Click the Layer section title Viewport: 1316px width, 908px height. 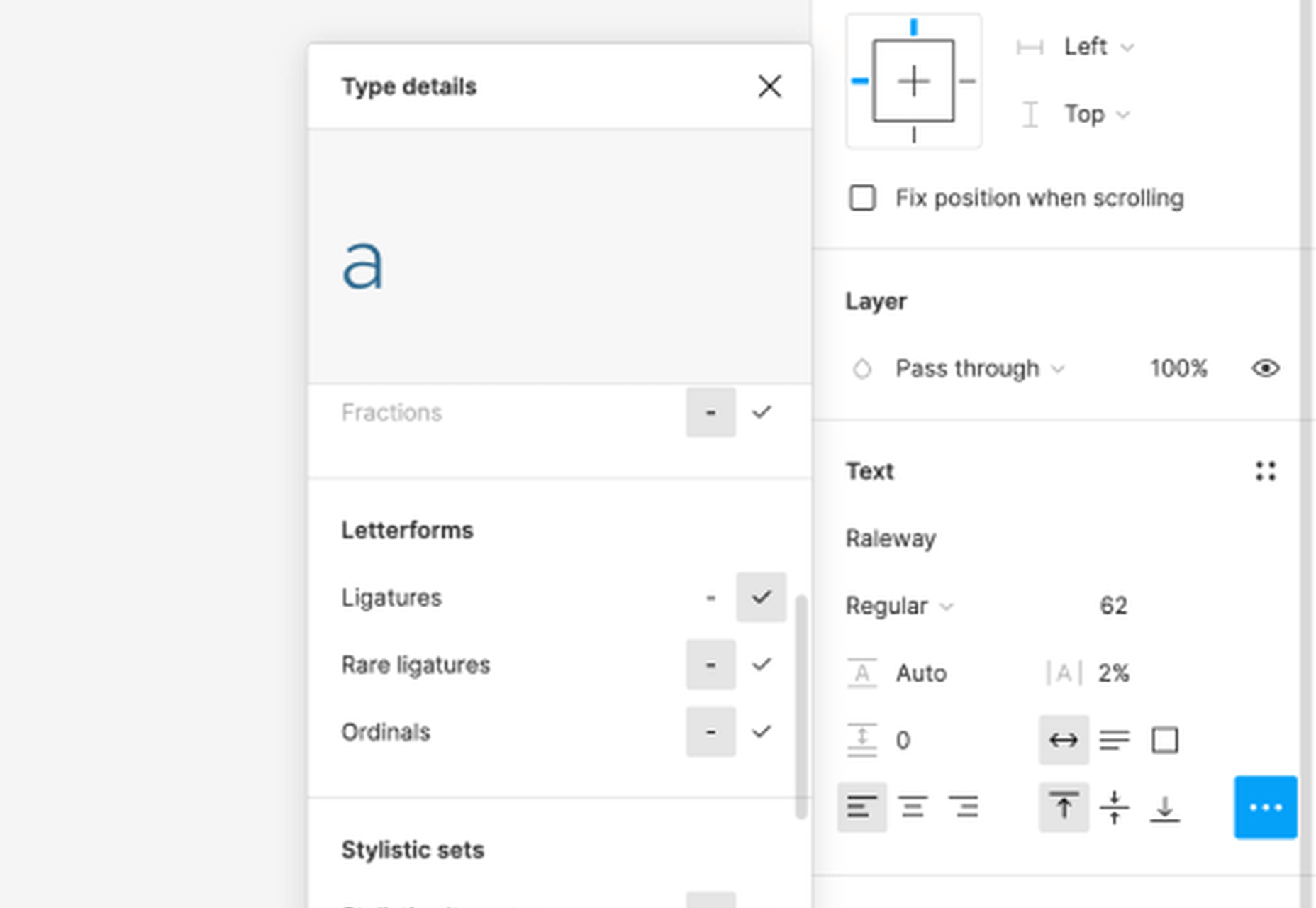(876, 301)
